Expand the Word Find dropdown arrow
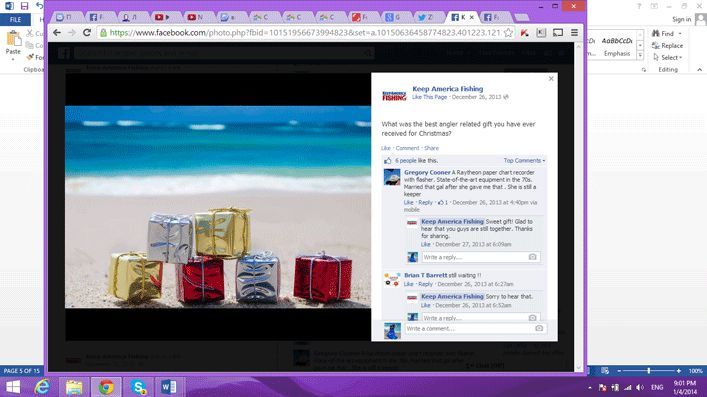Screen dimensions: 707x397 (680, 33)
